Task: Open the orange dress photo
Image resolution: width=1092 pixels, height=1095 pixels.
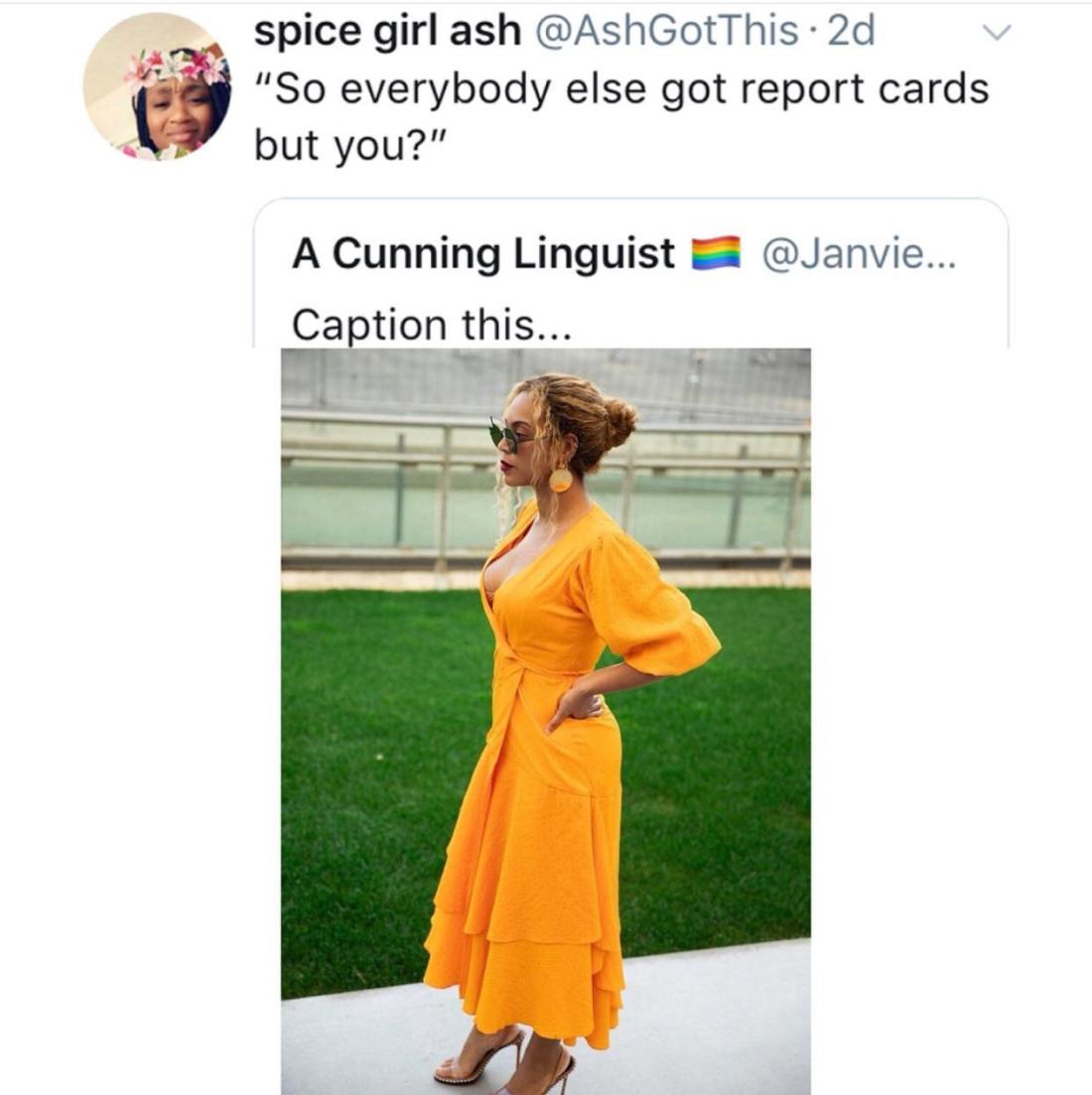Action: [x=546, y=722]
